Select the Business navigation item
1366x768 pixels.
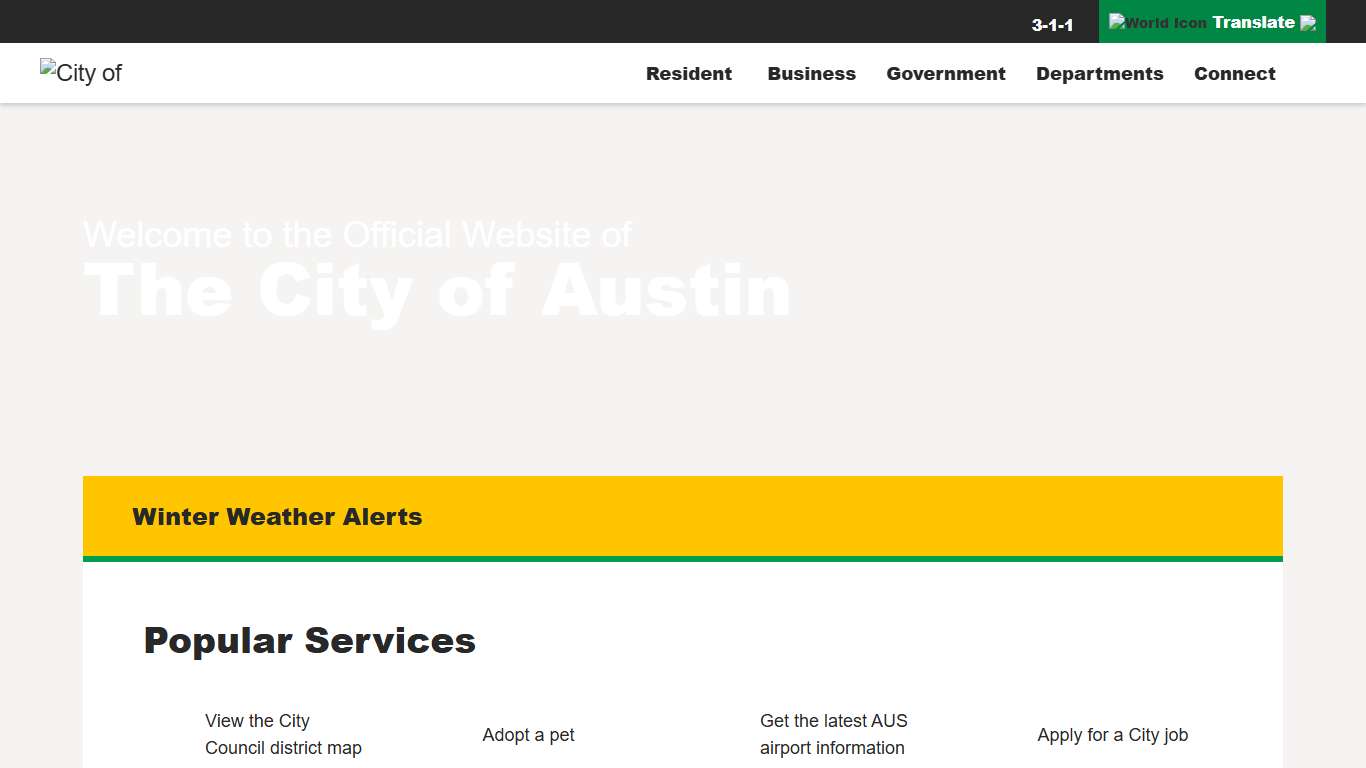pos(811,73)
